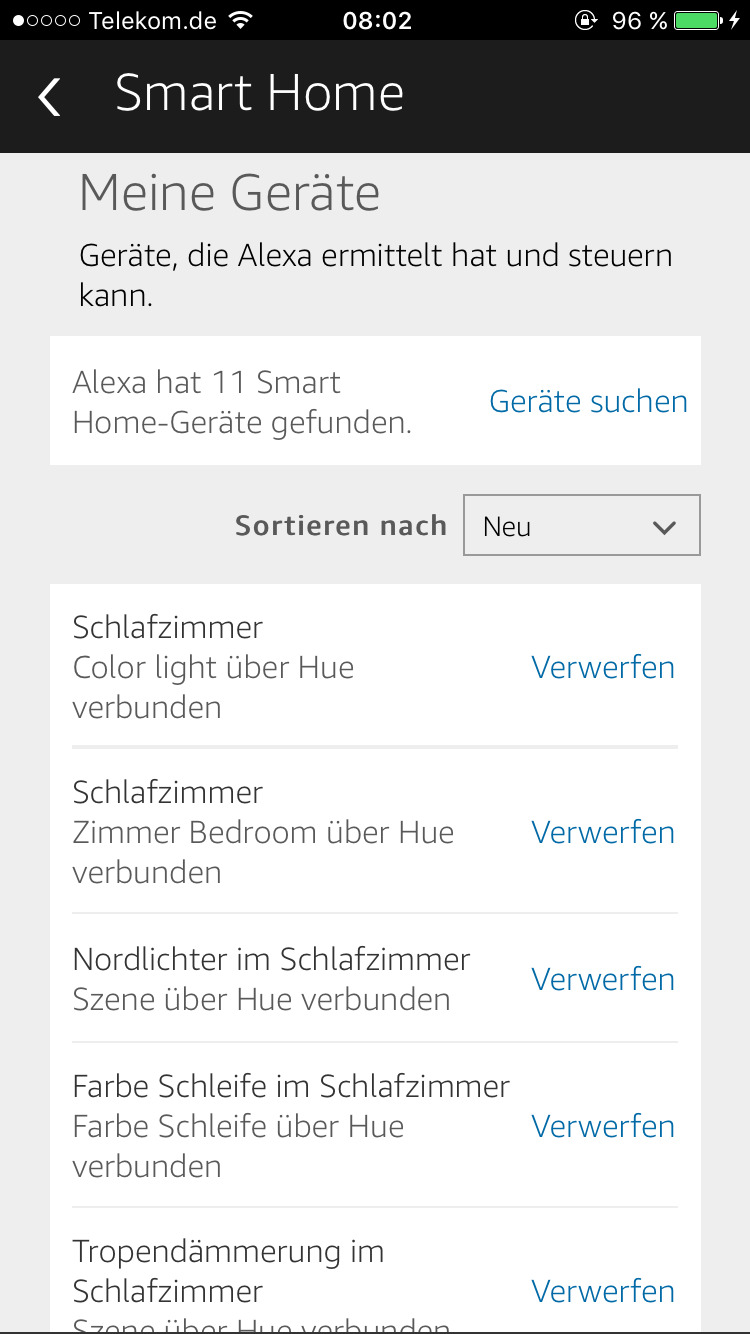Discard Farbe Schleife im Schlafzimmer

click(x=603, y=1126)
